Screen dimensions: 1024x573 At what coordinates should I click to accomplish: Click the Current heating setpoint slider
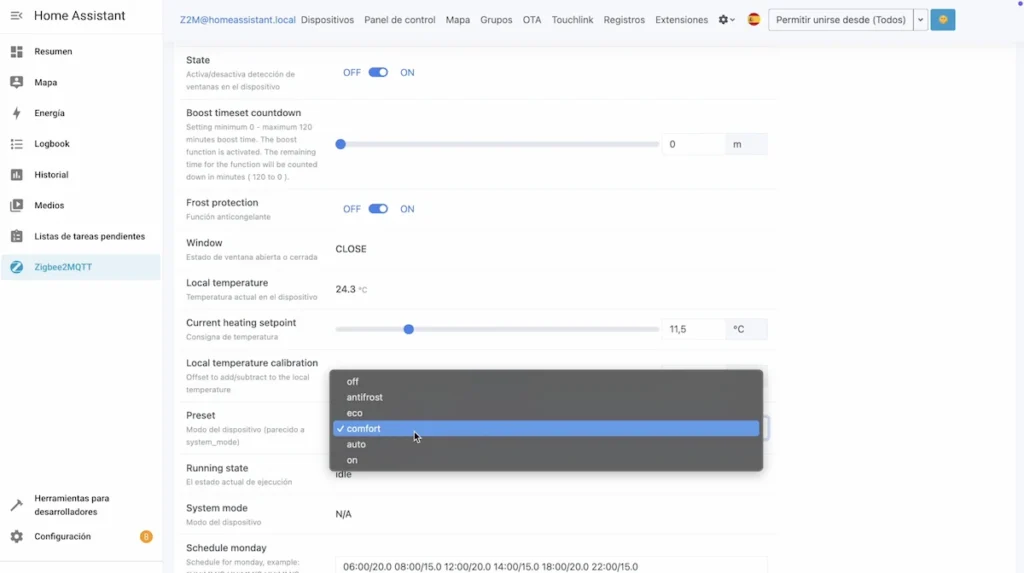click(497, 329)
